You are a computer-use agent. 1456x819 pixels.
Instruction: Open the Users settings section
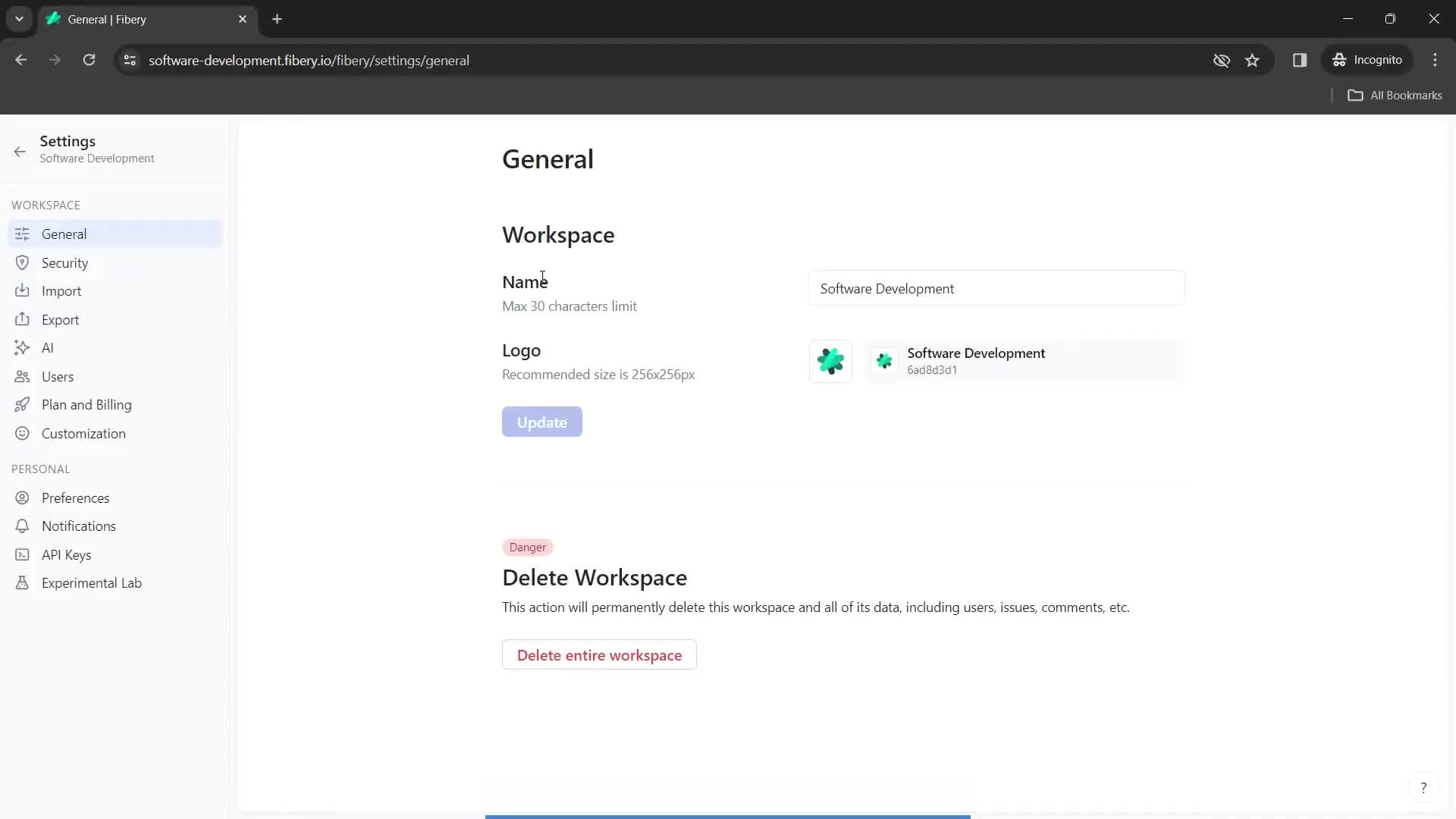click(x=115, y=376)
